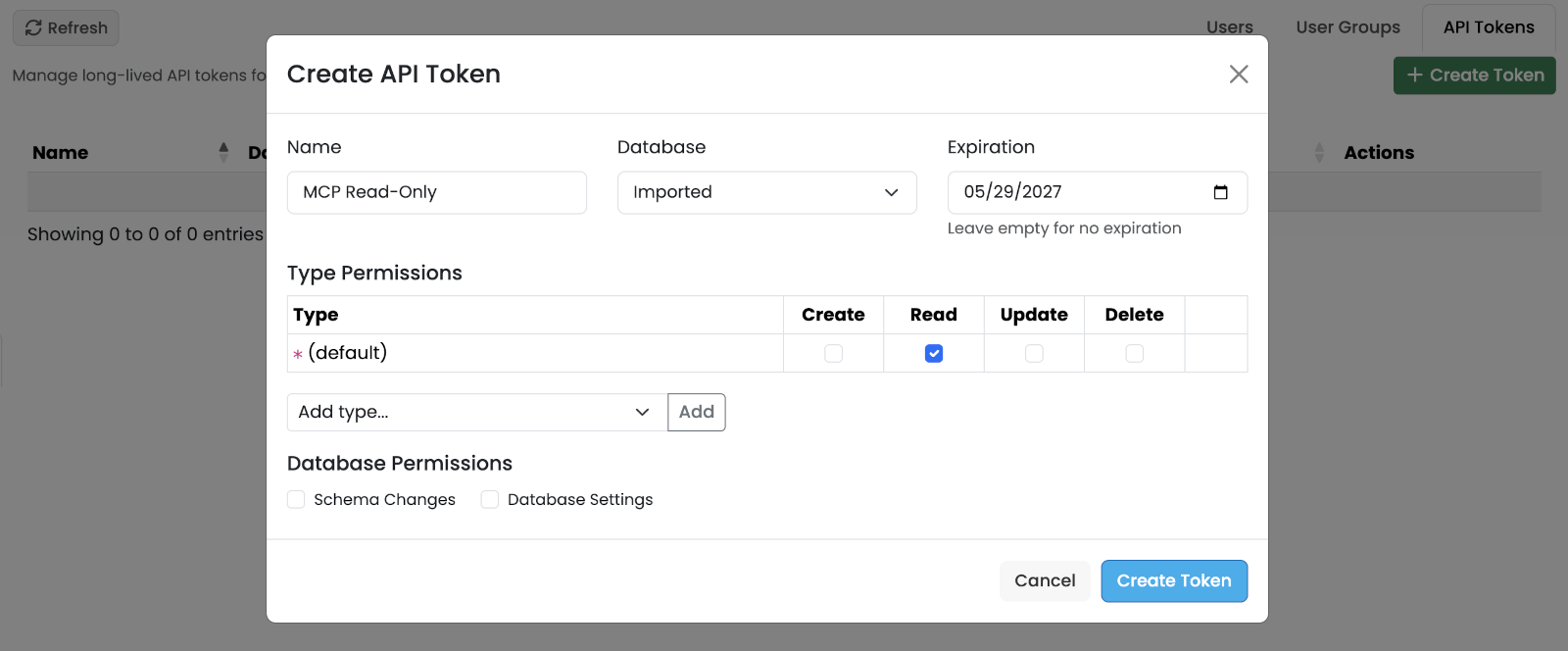Image resolution: width=1568 pixels, height=651 pixels.
Task: Click the Update column header
Action: point(1034,315)
